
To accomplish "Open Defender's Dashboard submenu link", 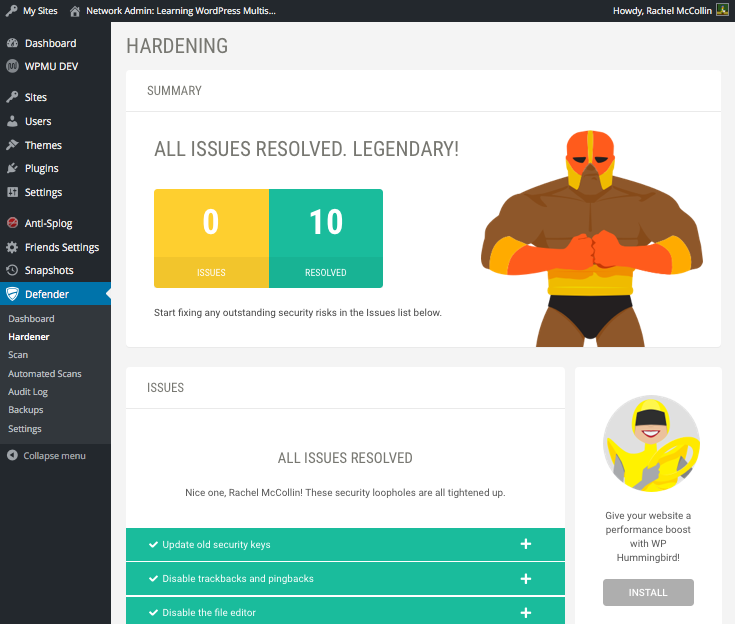I will [x=31, y=318].
